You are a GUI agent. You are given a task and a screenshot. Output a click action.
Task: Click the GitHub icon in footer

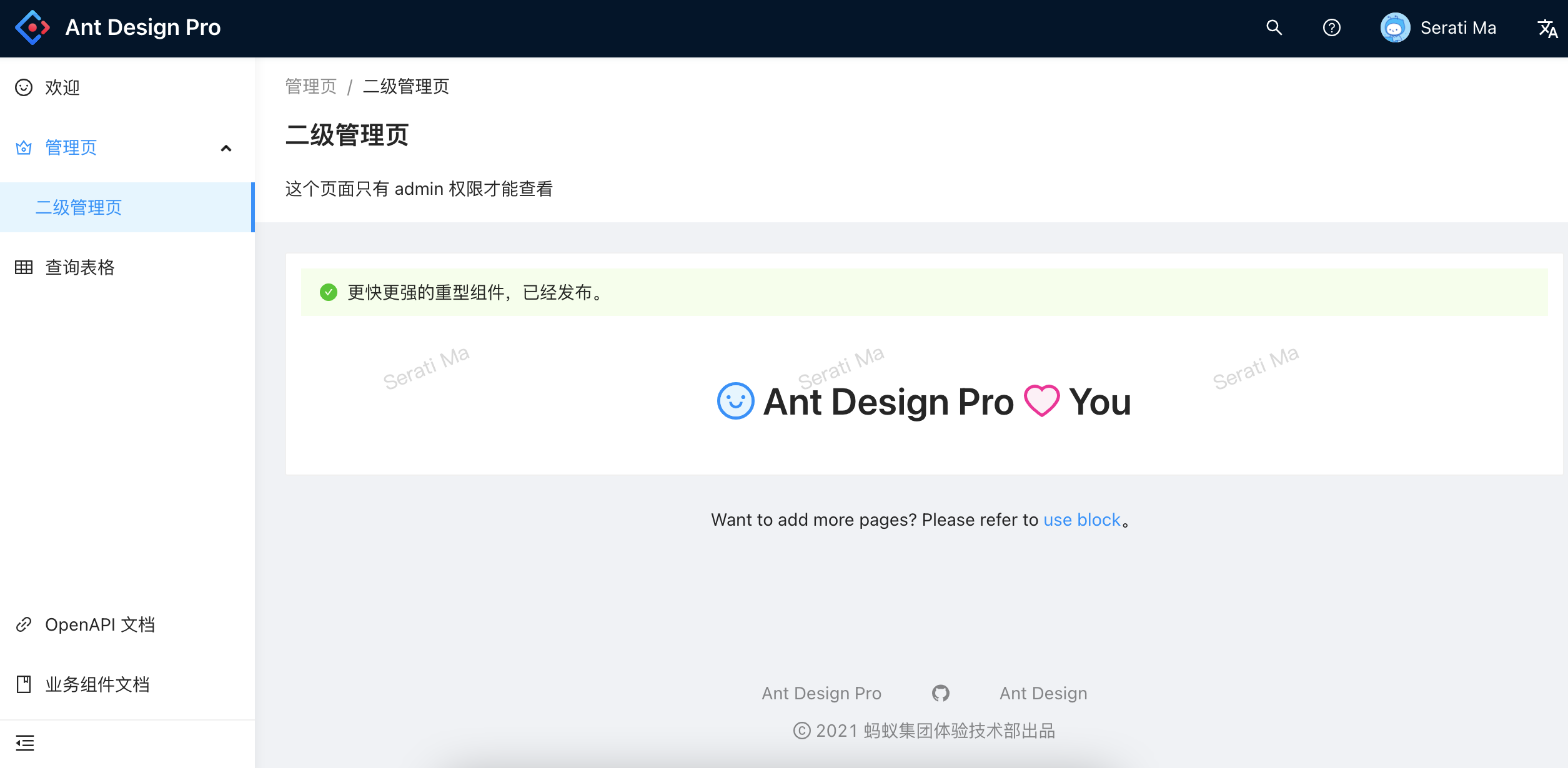(x=940, y=693)
